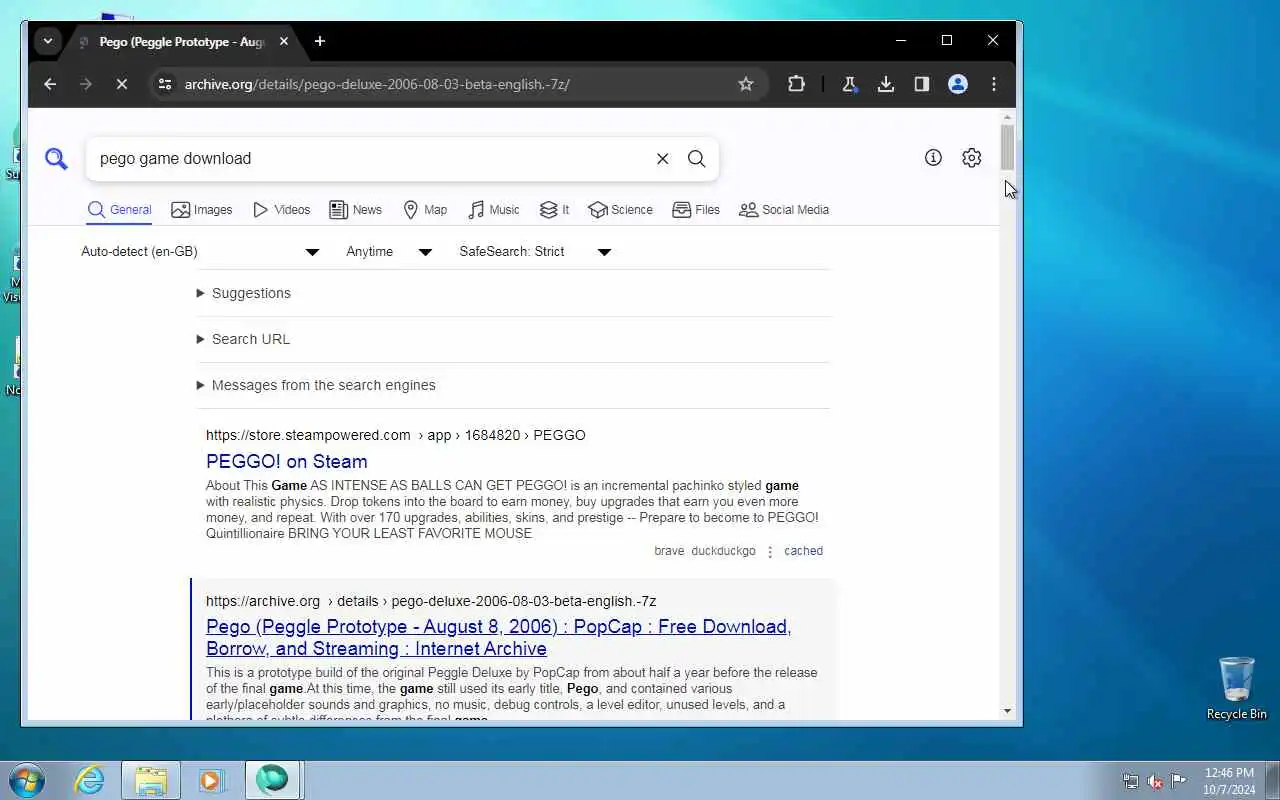1280x800 pixels.
Task: Click the network tray icon
Action: 1131,781
